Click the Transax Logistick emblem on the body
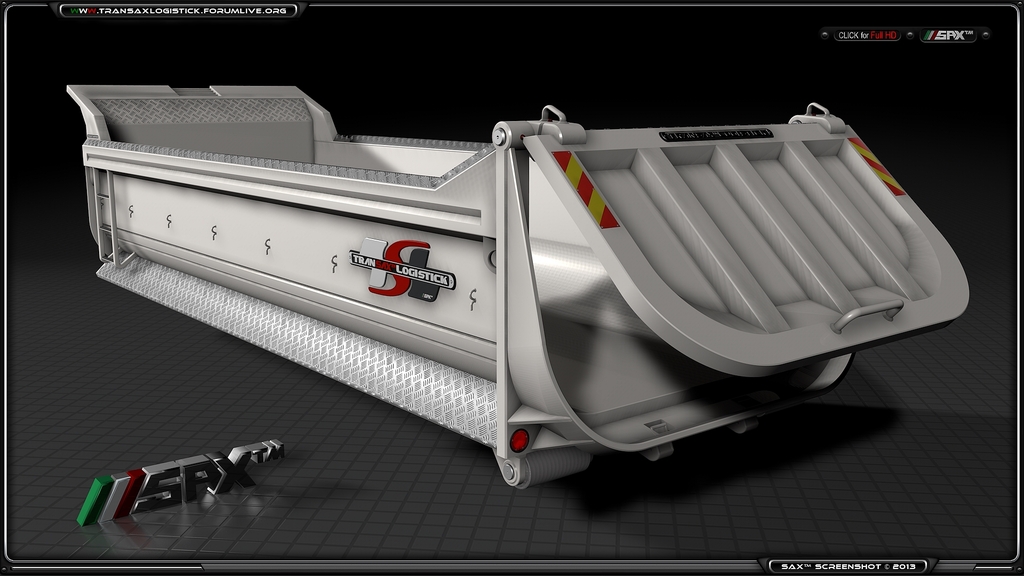Screen dimensions: 1024x576 click(403, 270)
